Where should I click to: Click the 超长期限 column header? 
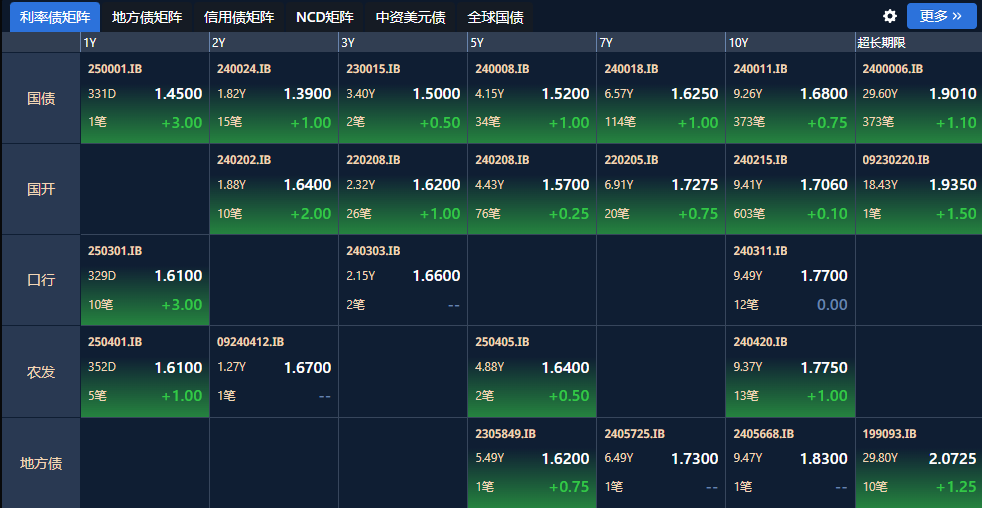point(918,43)
